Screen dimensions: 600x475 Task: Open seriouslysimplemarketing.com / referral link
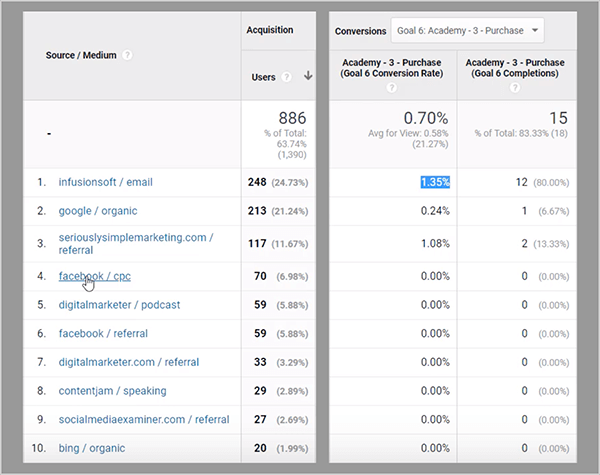136,243
